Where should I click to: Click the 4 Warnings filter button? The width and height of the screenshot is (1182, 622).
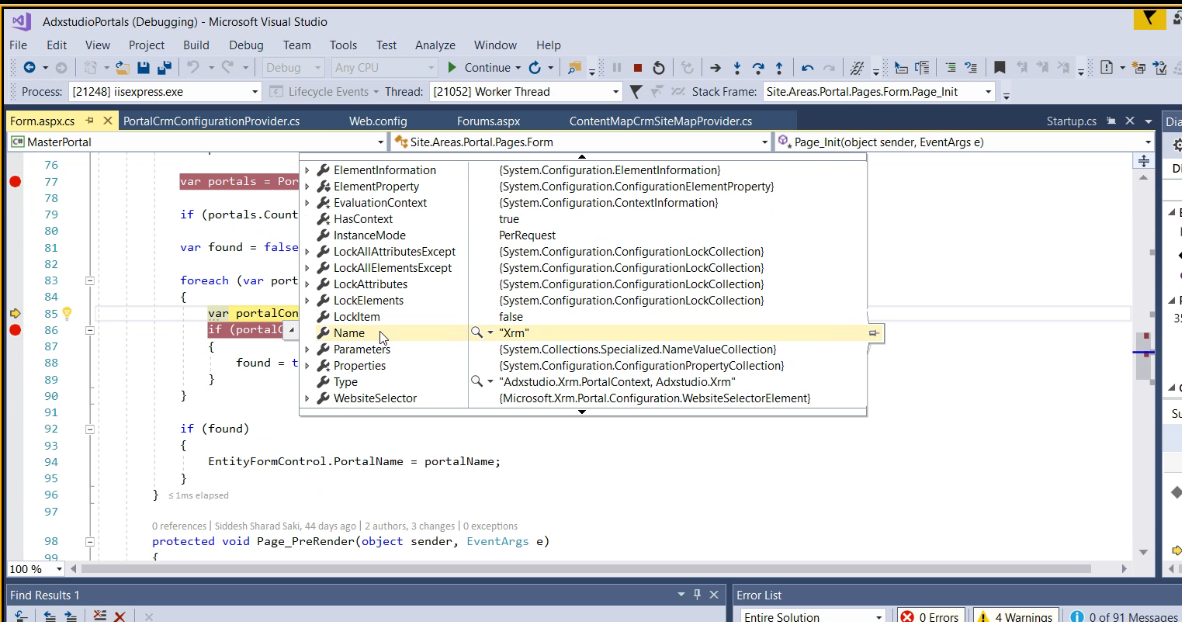[1015, 617]
